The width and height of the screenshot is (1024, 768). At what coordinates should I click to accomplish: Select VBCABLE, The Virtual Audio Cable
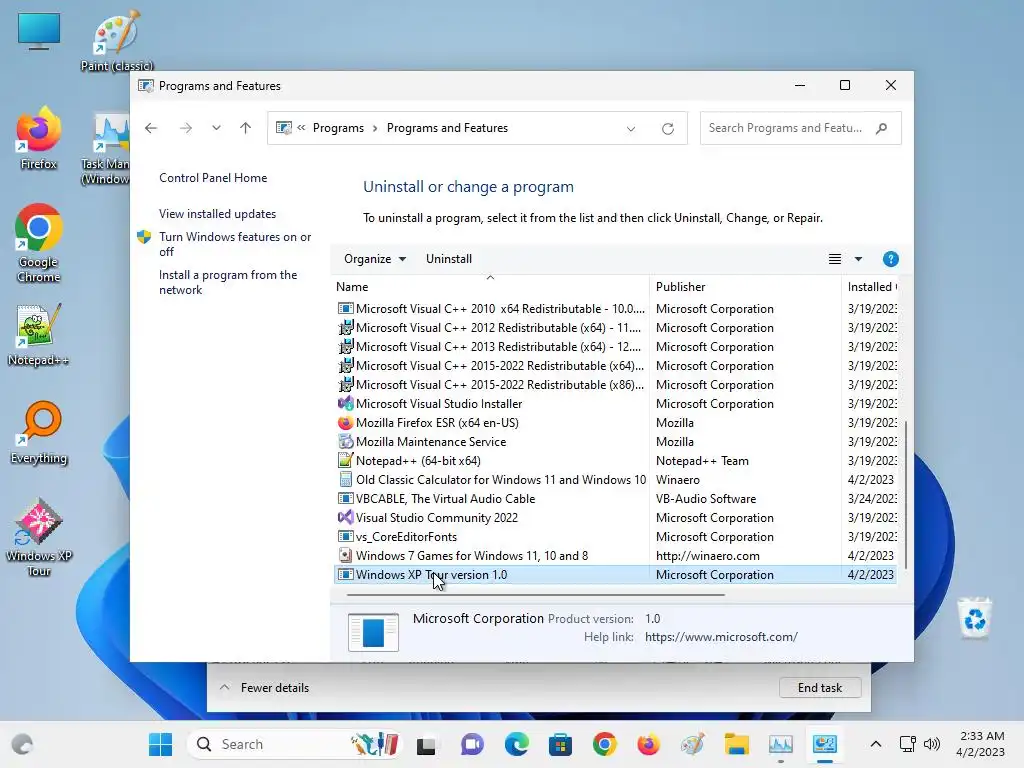[x=616, y=499]
